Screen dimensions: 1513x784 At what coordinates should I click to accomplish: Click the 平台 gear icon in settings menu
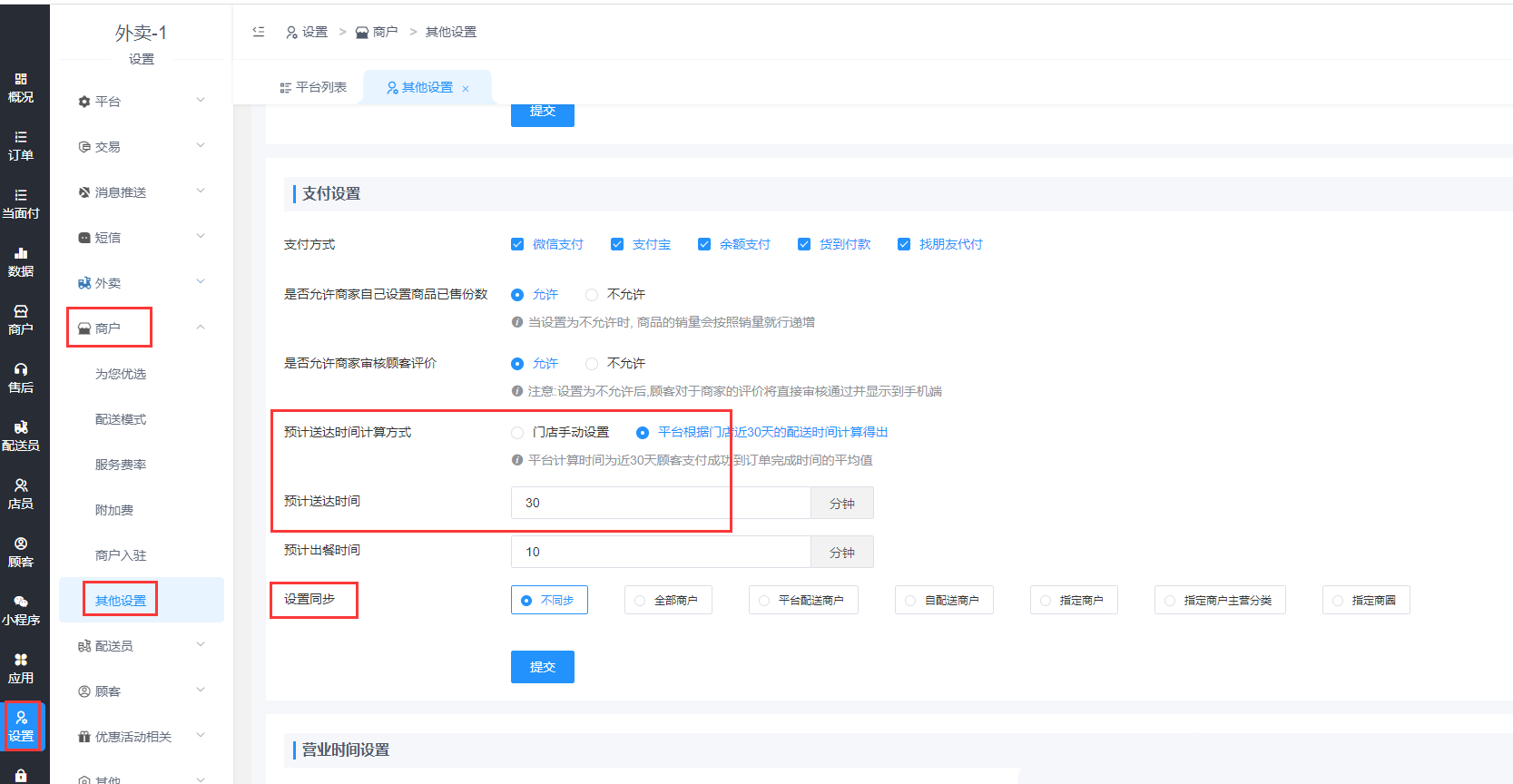click(84, 102)
